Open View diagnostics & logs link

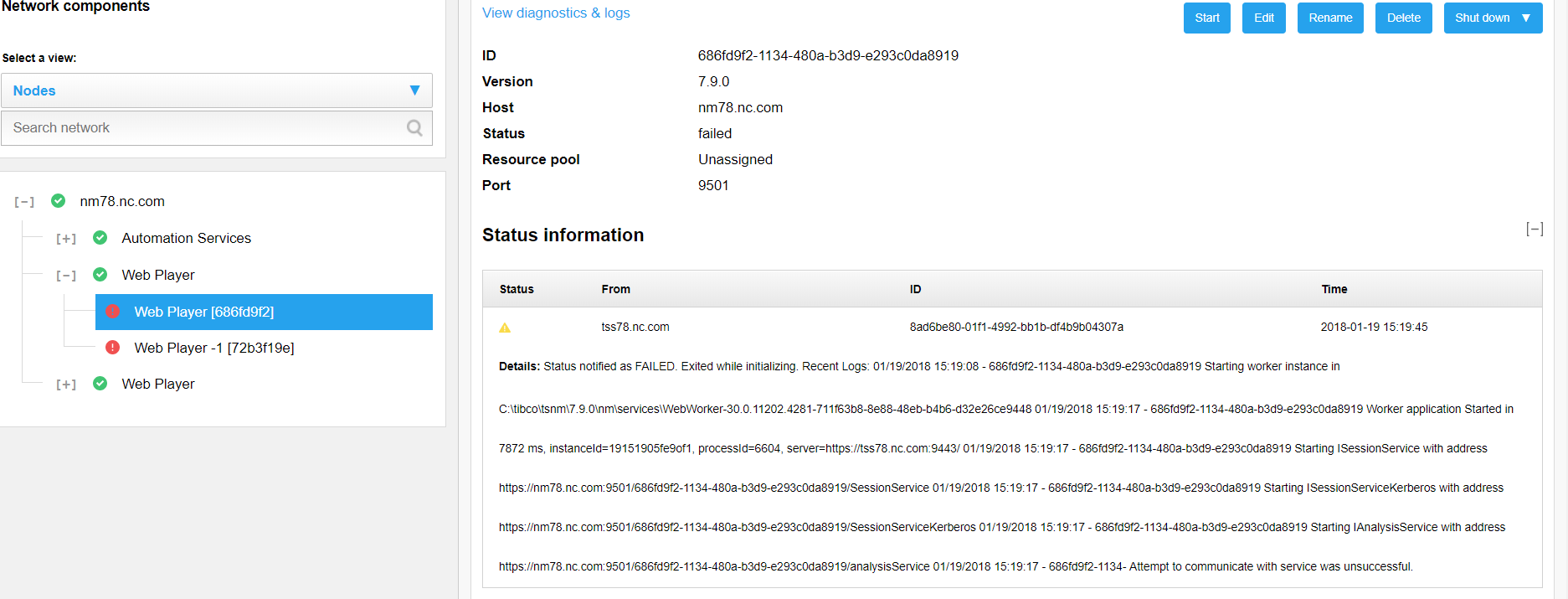[556, 13]
